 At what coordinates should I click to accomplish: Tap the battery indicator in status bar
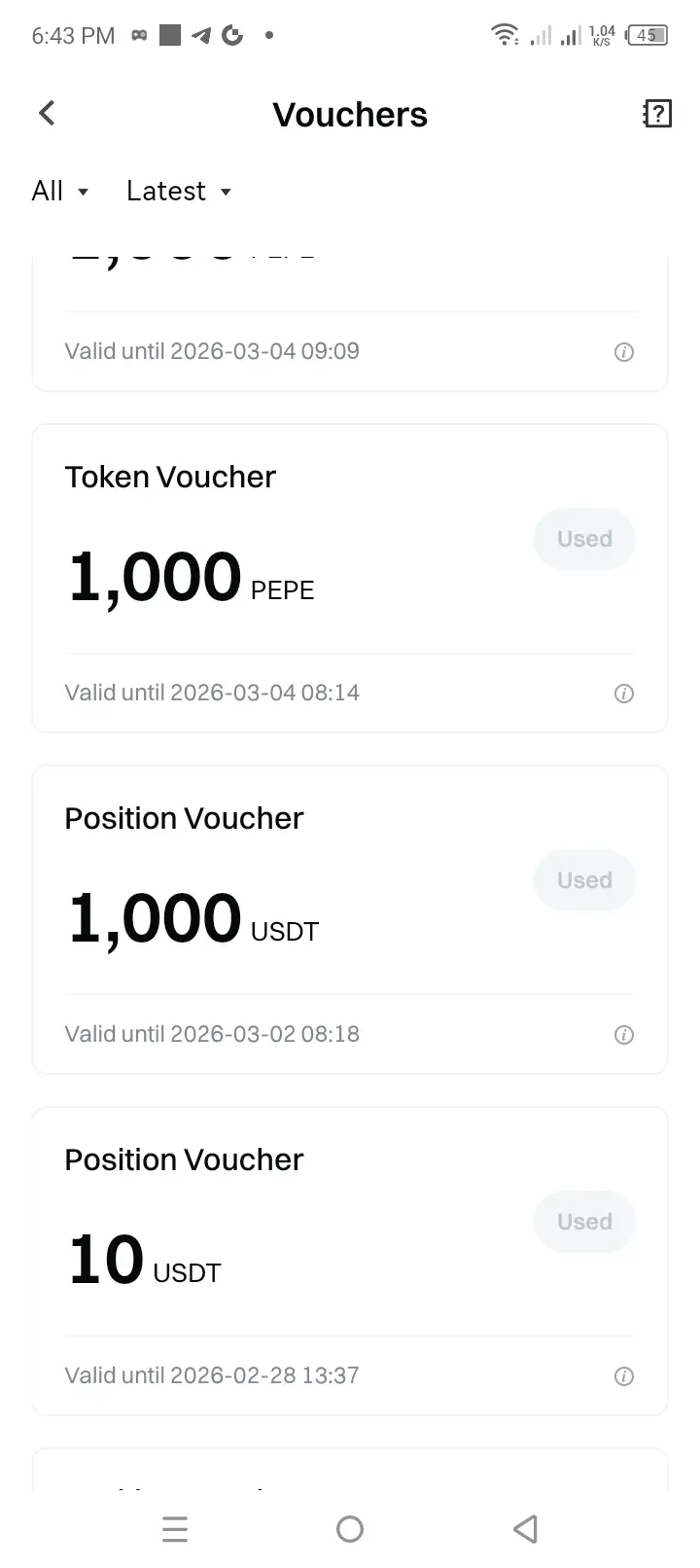coord(647,35)
